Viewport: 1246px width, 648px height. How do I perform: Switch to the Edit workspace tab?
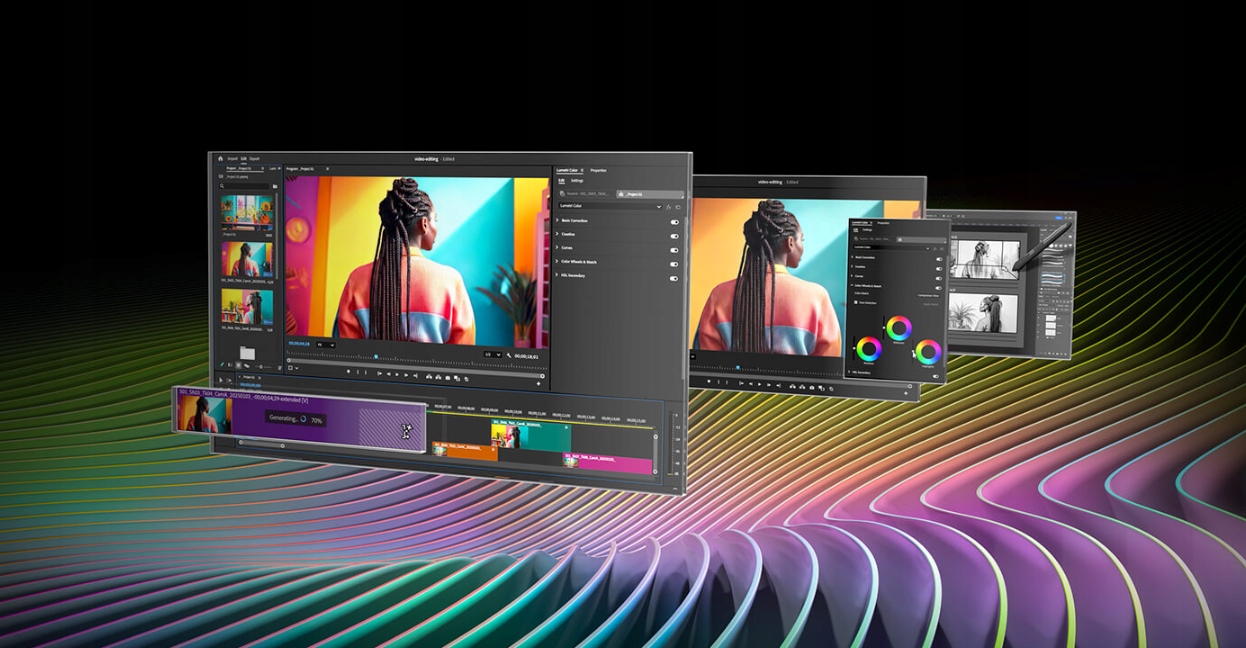tap(244, 158)
